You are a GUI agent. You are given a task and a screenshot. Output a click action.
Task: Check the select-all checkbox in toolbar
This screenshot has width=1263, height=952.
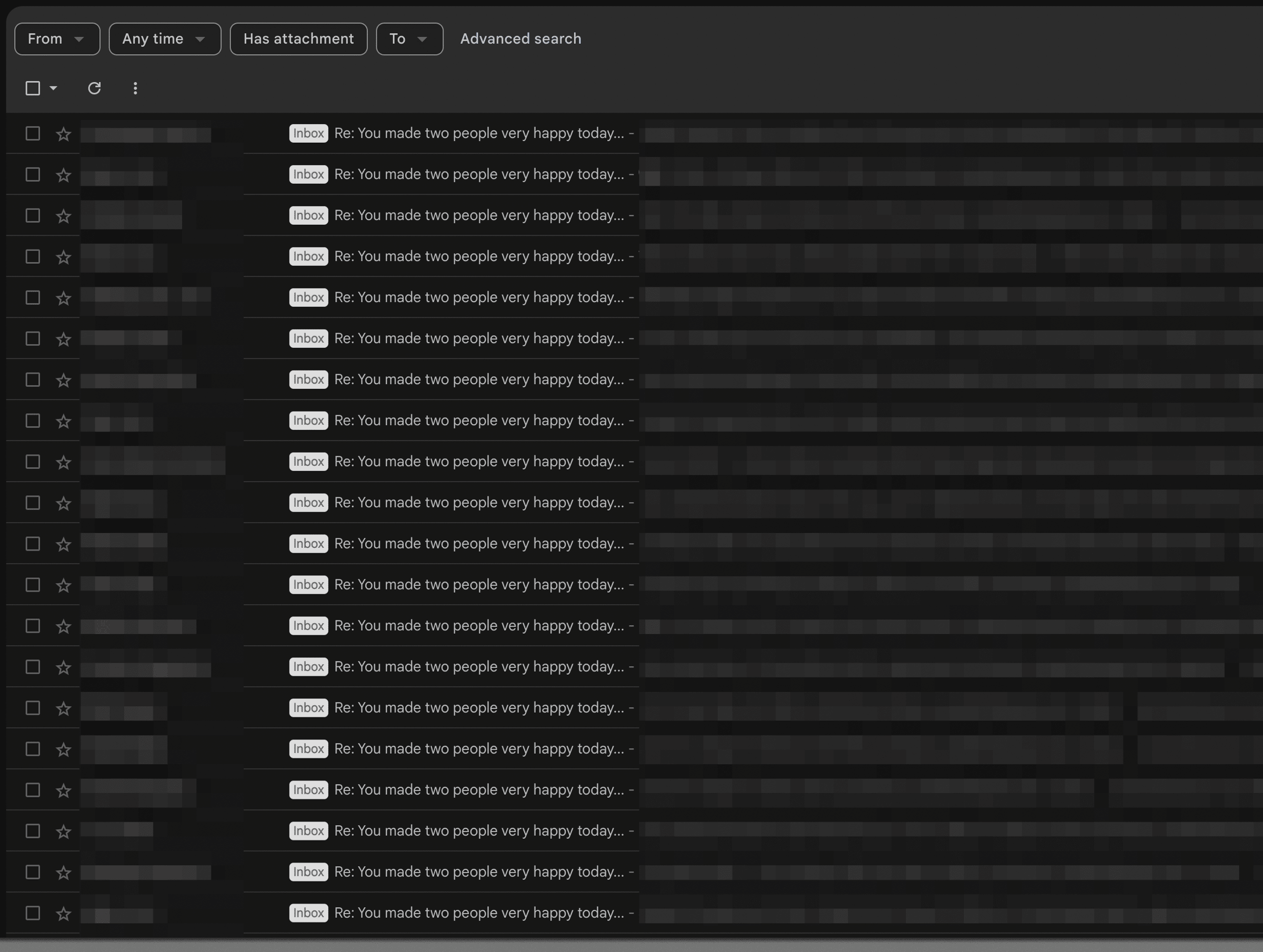[33, 88]
